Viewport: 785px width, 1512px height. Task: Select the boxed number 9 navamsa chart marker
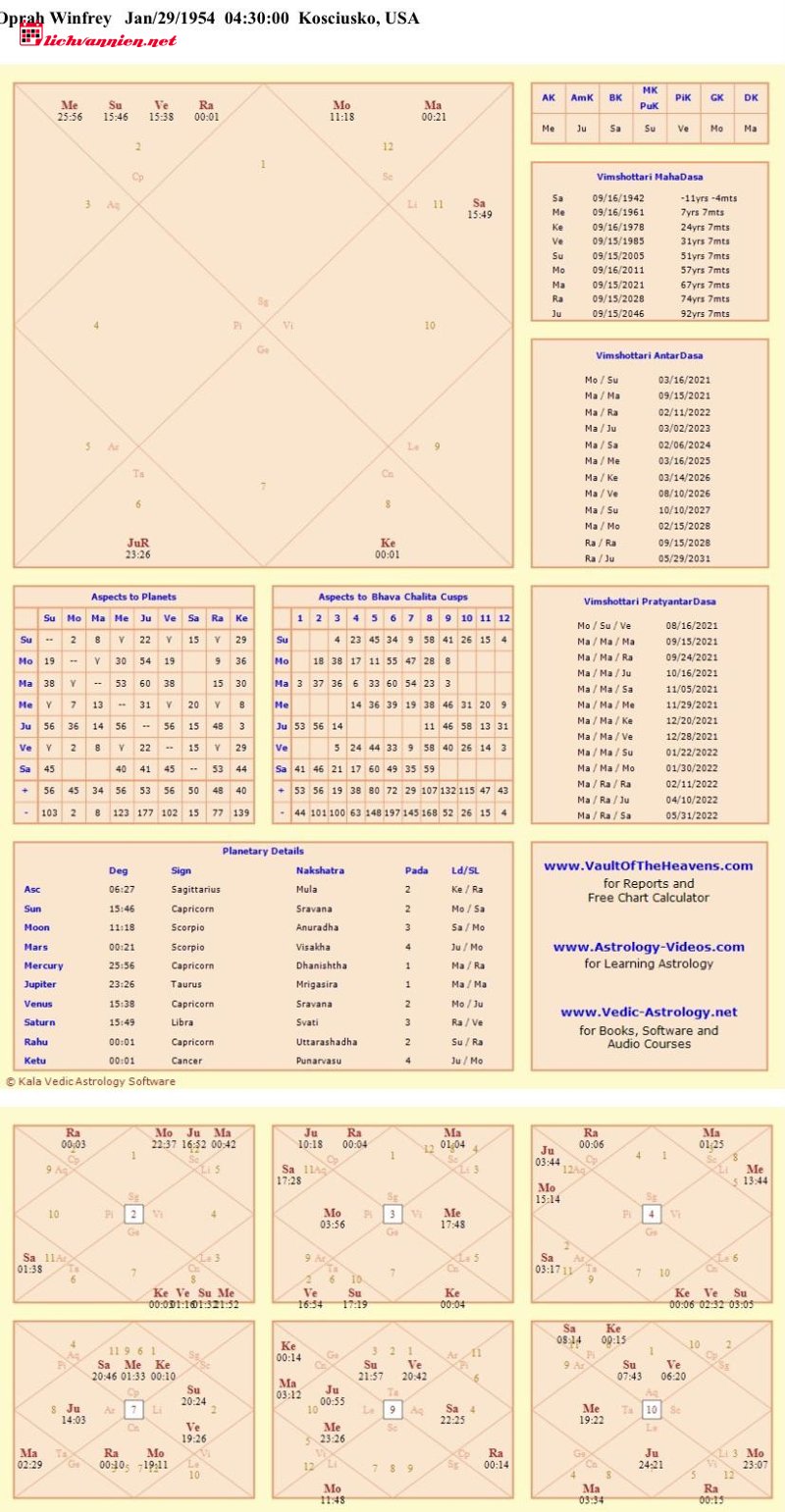pos(392,1409)
